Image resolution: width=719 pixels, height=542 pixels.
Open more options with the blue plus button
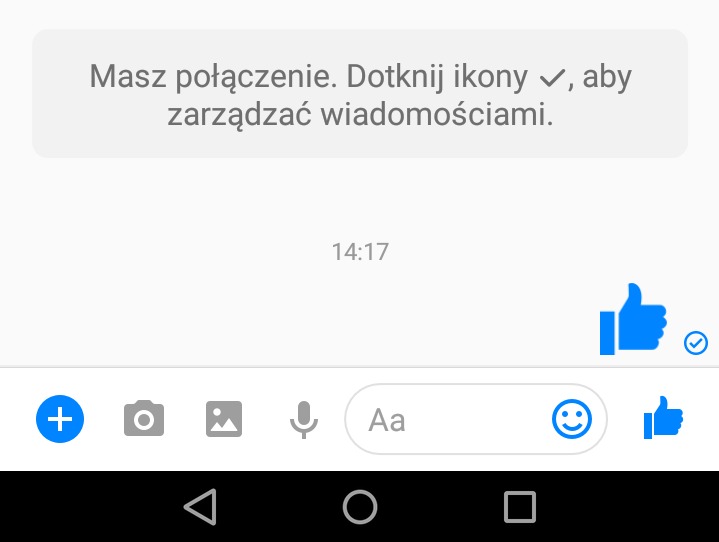pos(60,419)
